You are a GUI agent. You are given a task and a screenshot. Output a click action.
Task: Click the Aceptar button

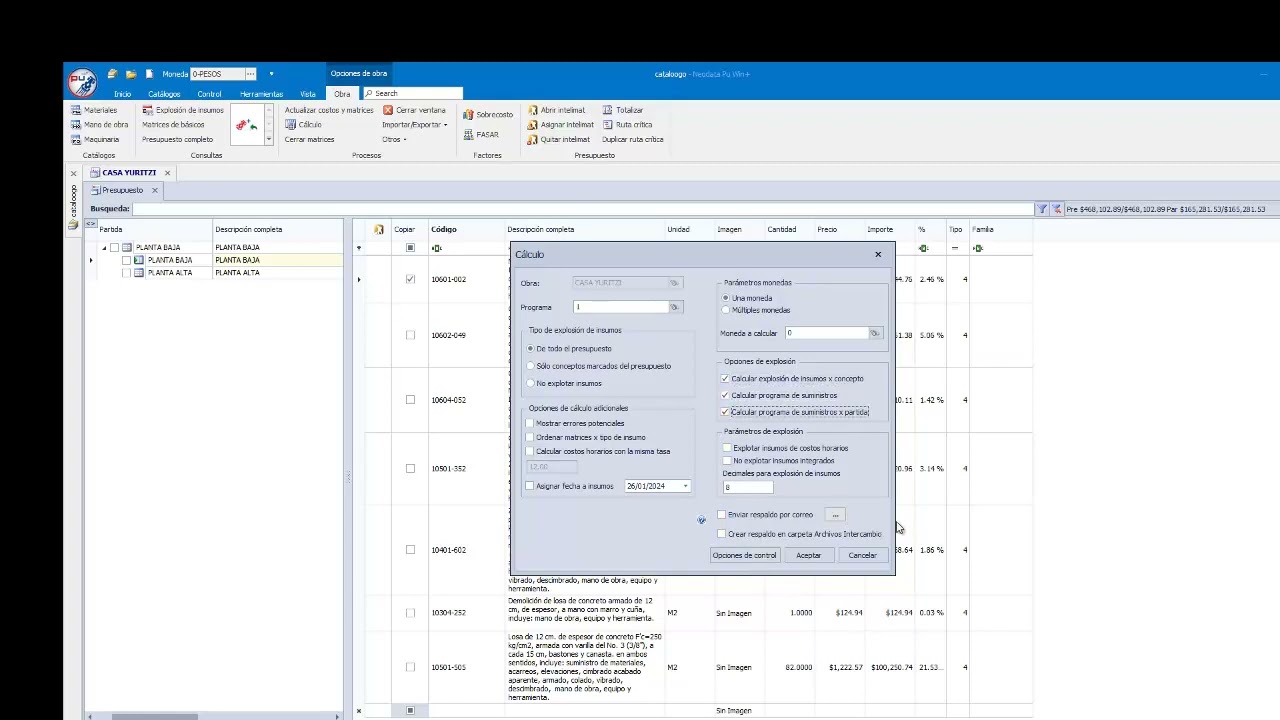[808, 556]
